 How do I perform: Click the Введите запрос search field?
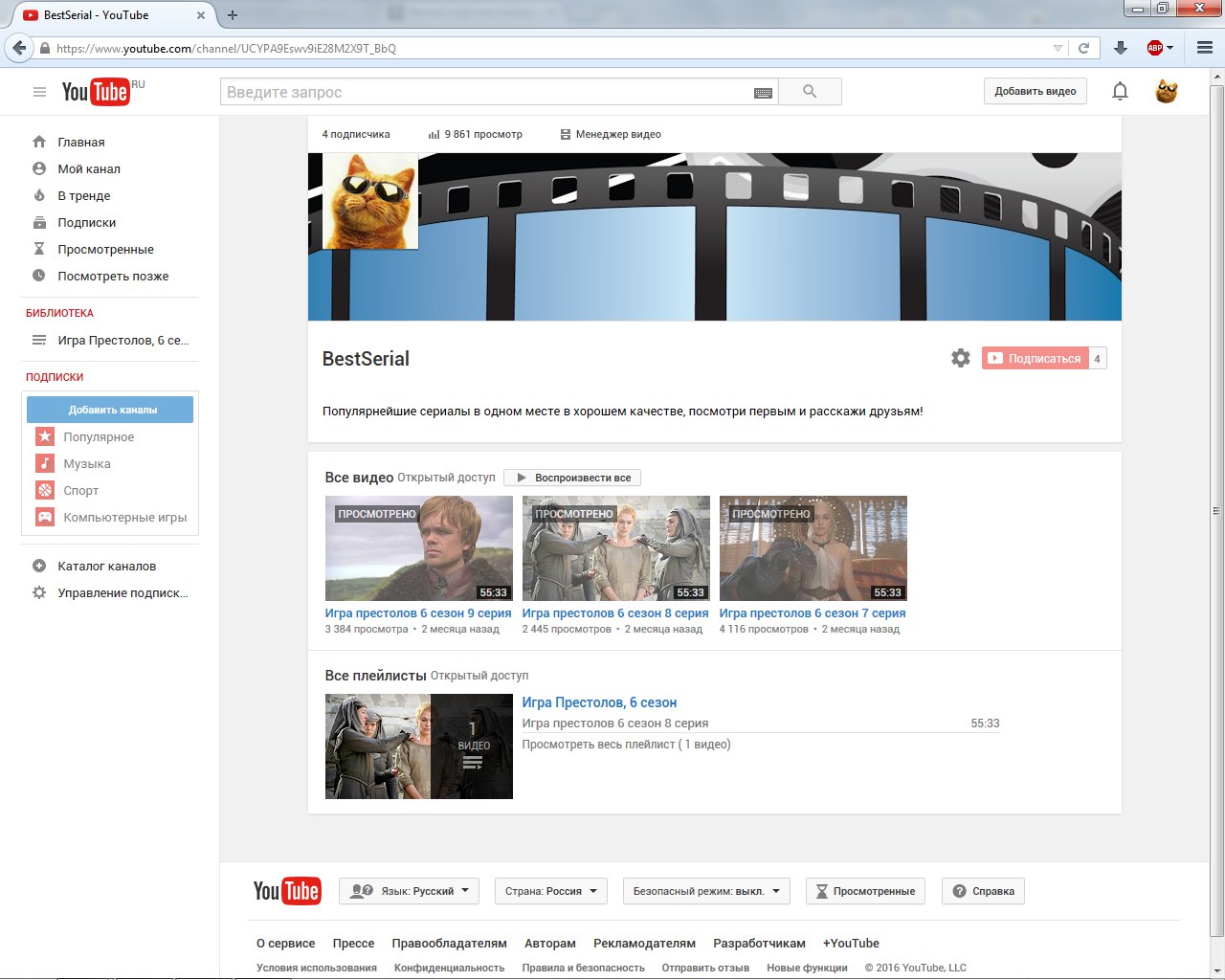click(488, 92)
